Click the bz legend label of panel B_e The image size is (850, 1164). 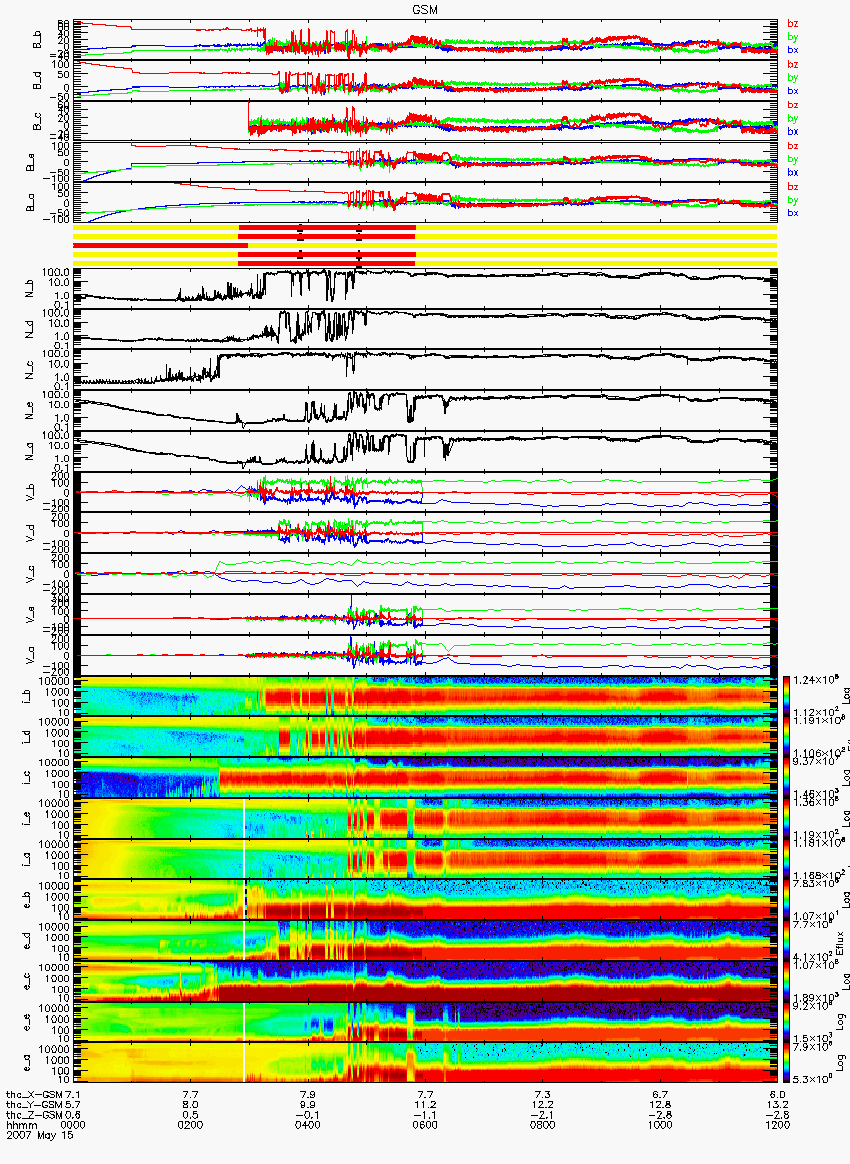(x=793, y=146)
